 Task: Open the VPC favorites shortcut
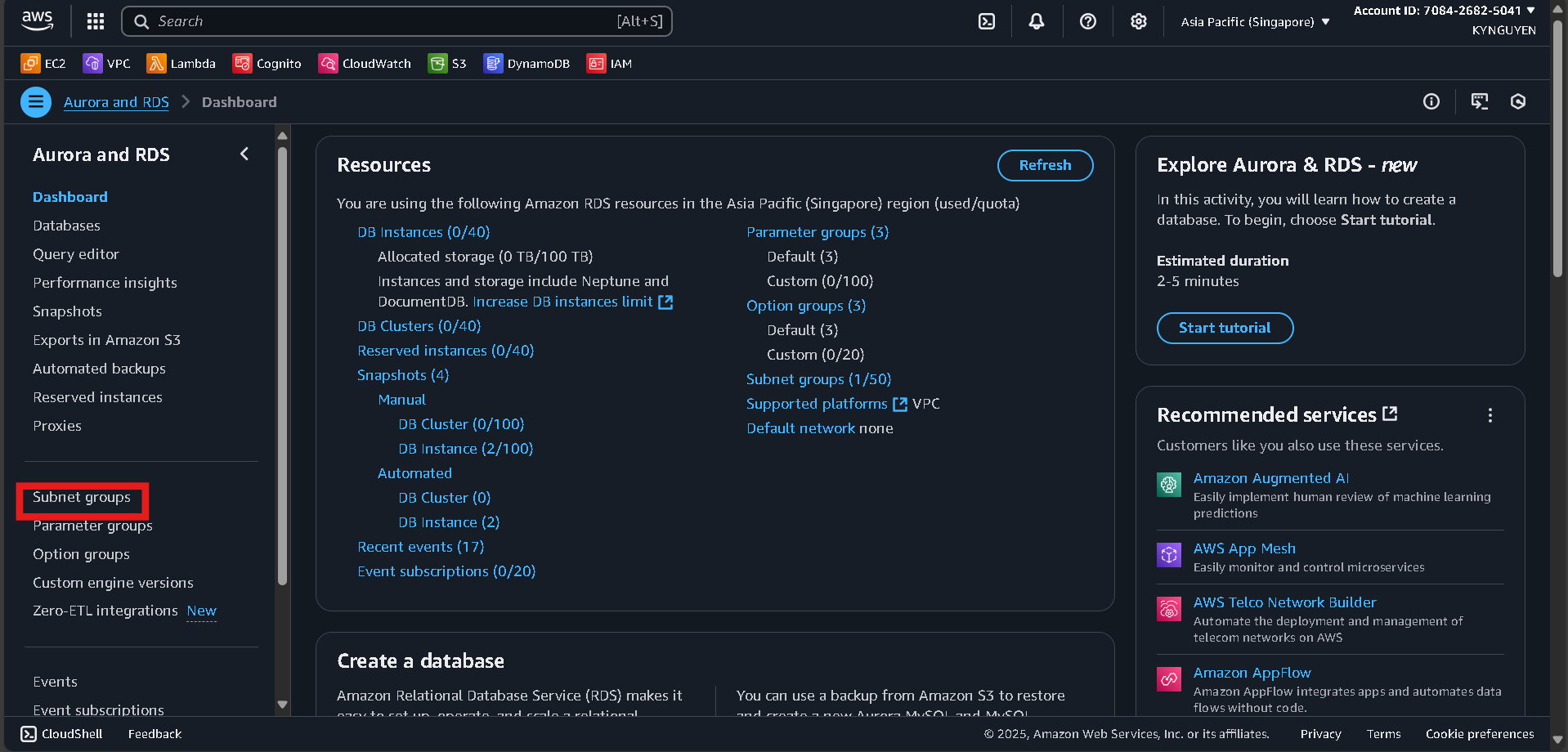(106, 63)
